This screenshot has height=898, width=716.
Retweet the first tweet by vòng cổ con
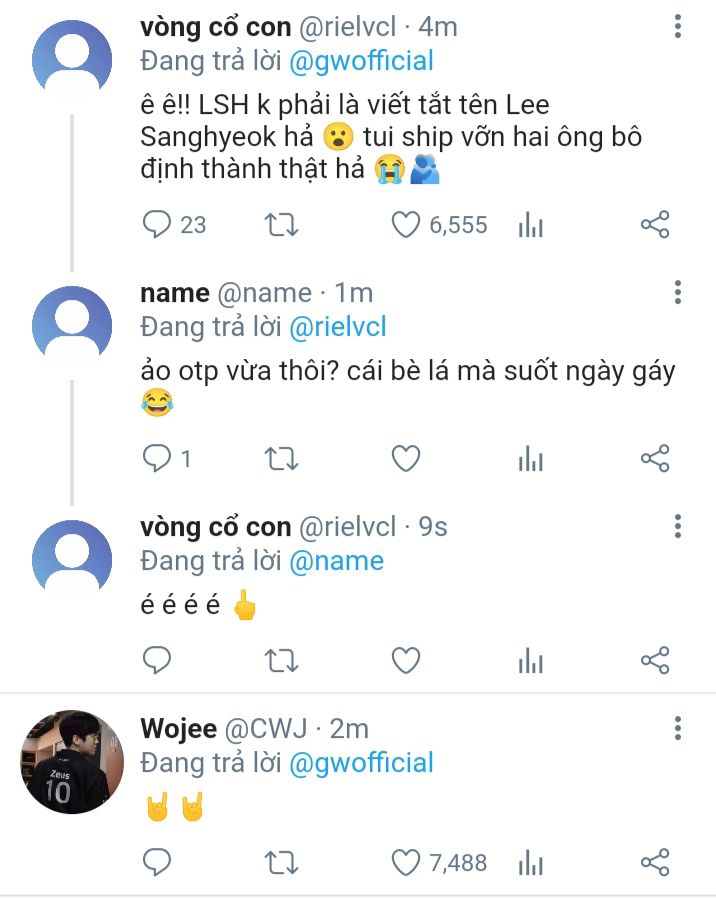click(281, 224)
